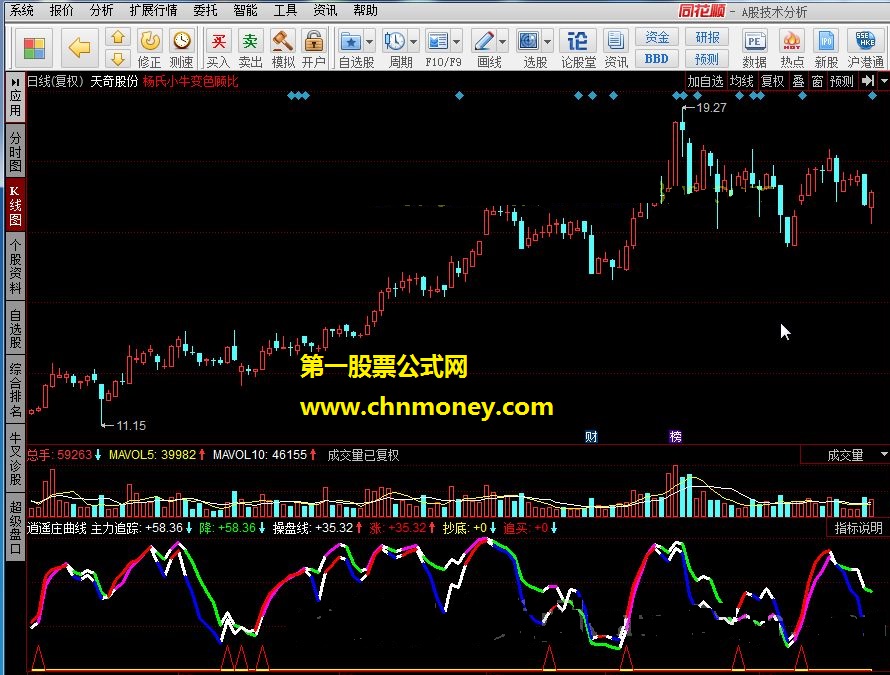The height and width of the screenshot is (675, 890).
Task: Open 综合排名 sidebar tab
Action: point(15,390)
